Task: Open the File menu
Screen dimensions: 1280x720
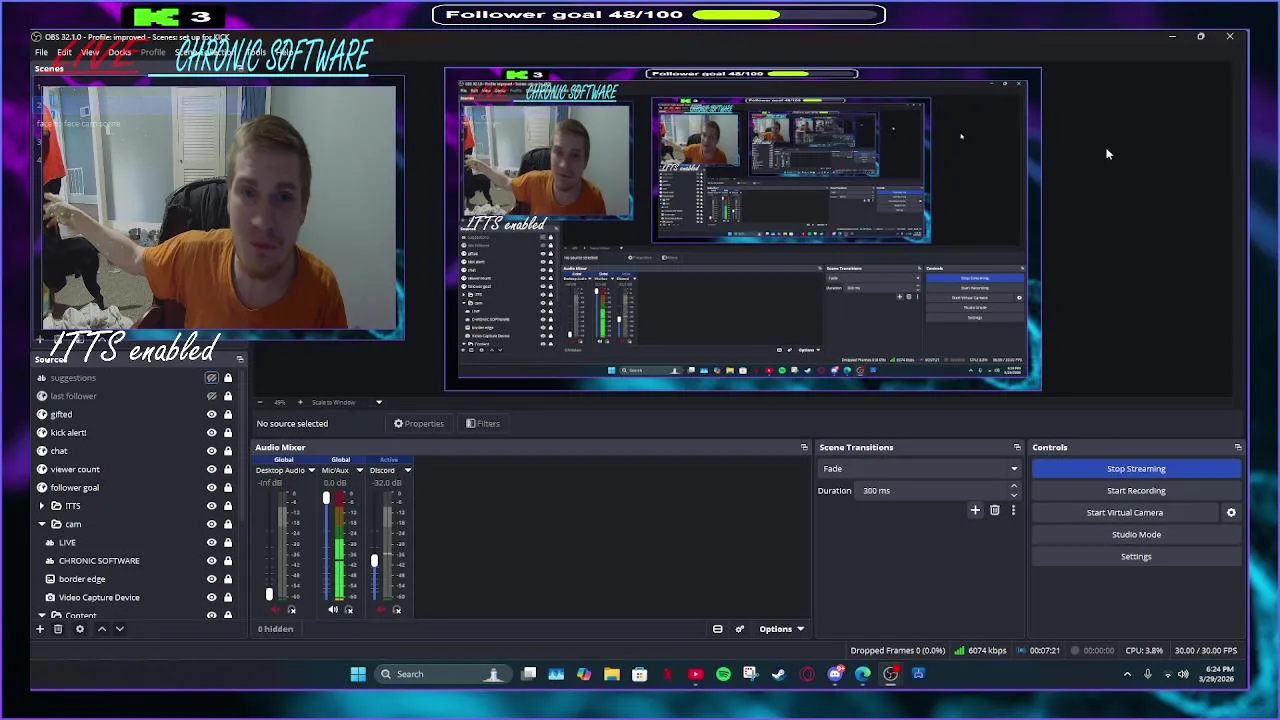Action: tap(41, 52)
